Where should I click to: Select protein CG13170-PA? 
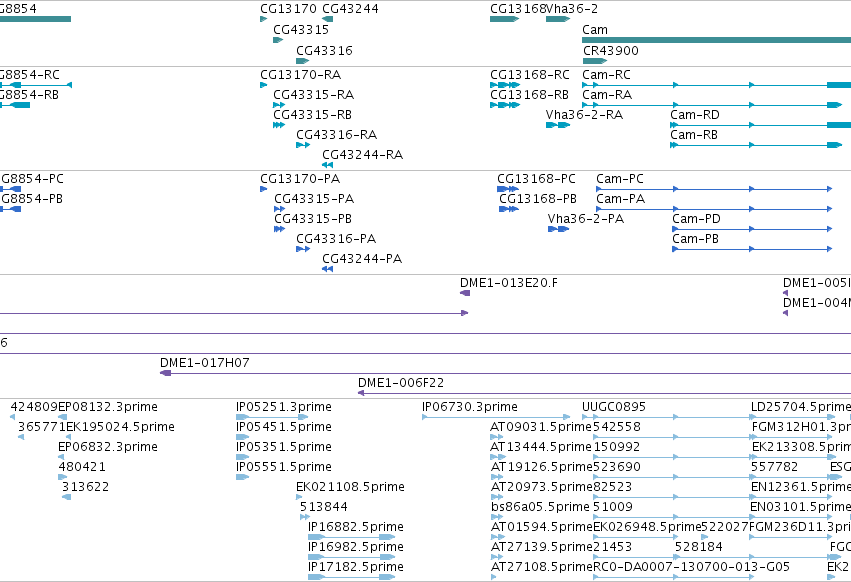click(264, 189)
